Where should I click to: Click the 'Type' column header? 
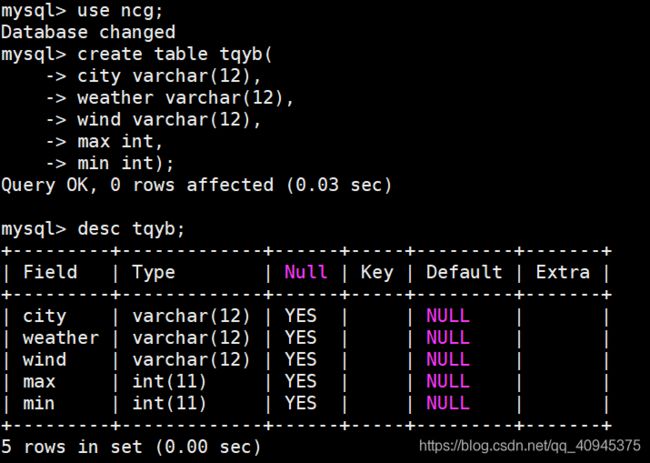[154, 273]
